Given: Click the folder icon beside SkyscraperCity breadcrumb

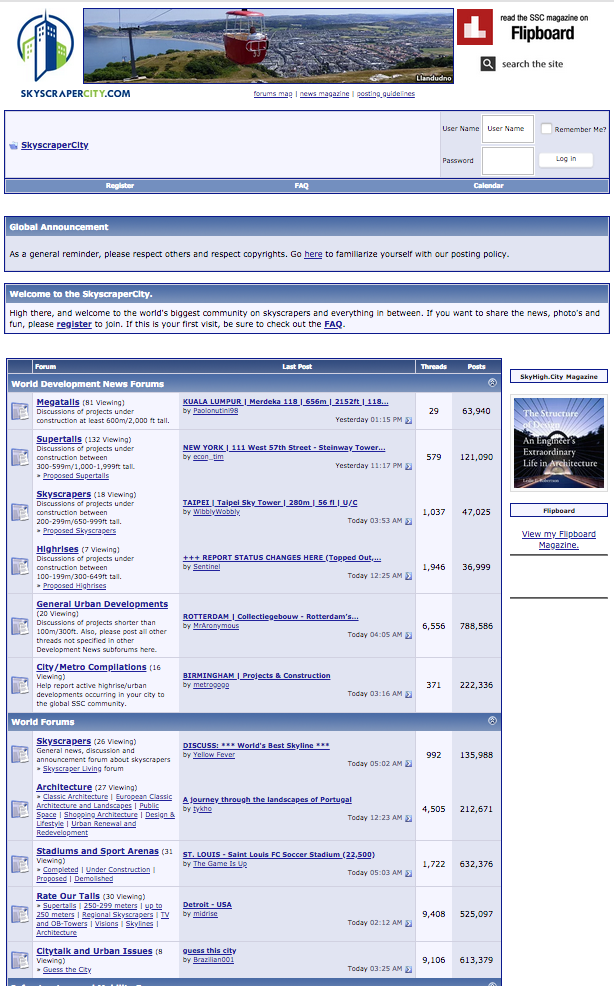Looking at the screenshot, I should 14,145.
